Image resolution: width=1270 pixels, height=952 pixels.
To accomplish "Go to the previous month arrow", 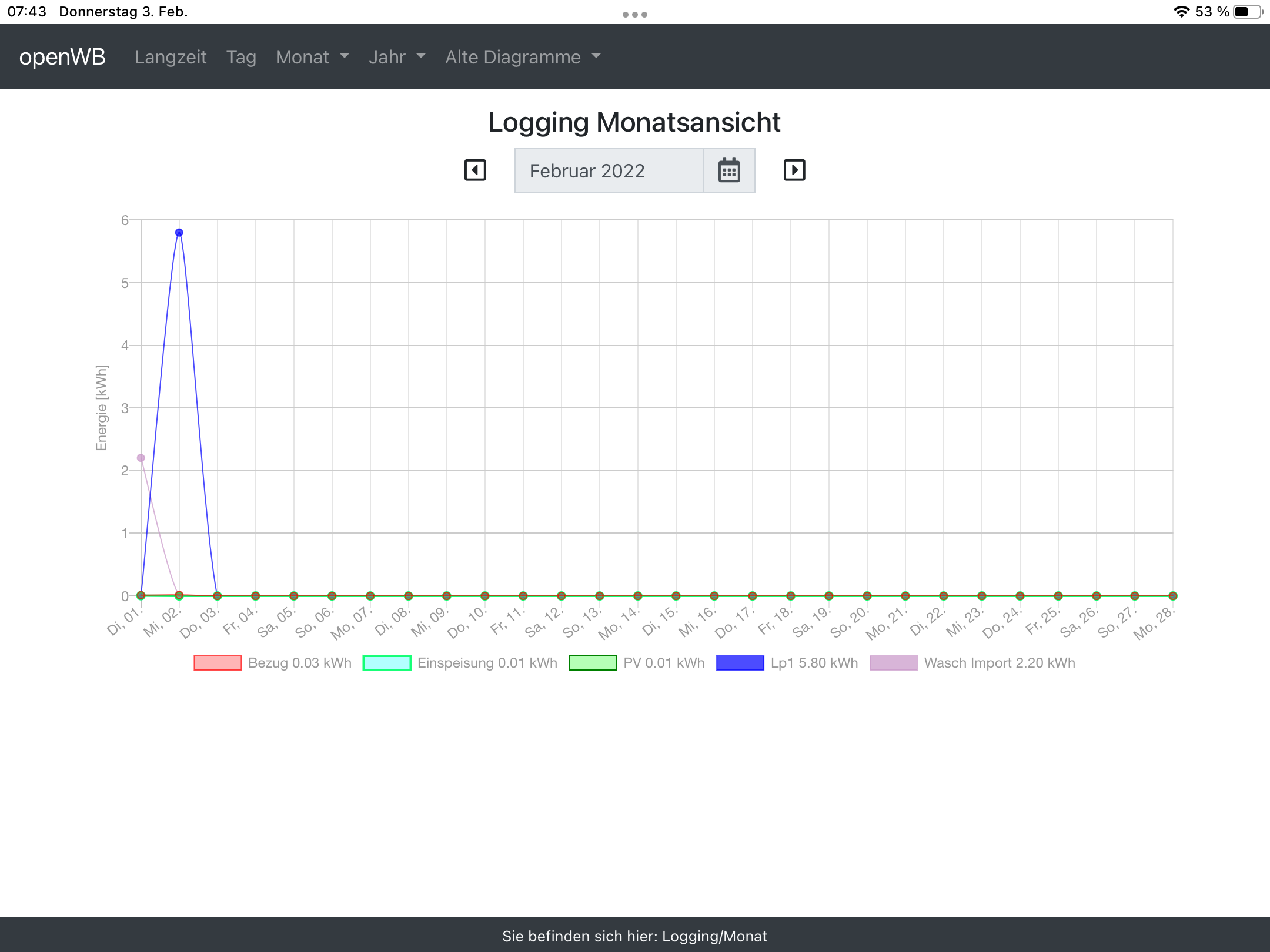I will [475, 170].
